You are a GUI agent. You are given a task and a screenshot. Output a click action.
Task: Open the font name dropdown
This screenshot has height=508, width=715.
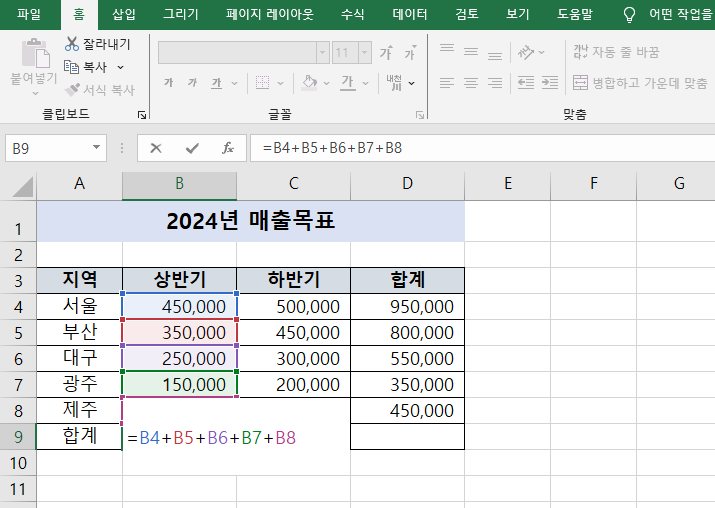[323, 53]
